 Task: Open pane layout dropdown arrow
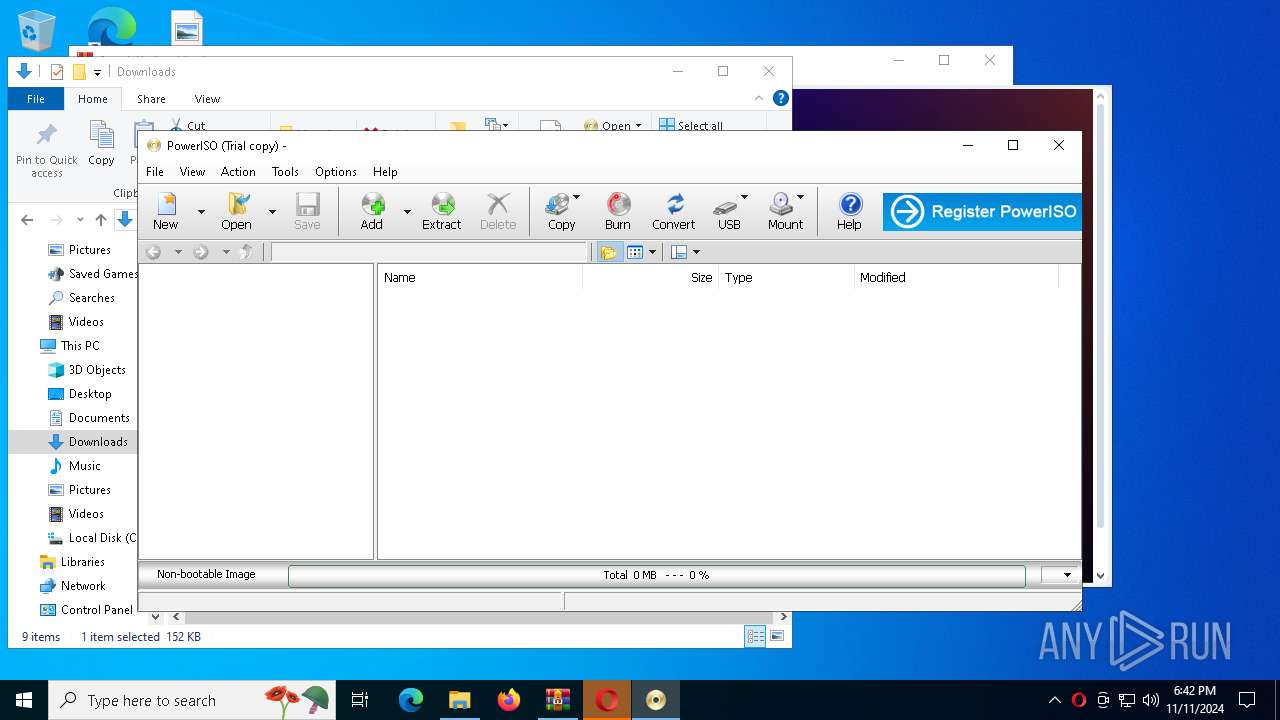696,252
